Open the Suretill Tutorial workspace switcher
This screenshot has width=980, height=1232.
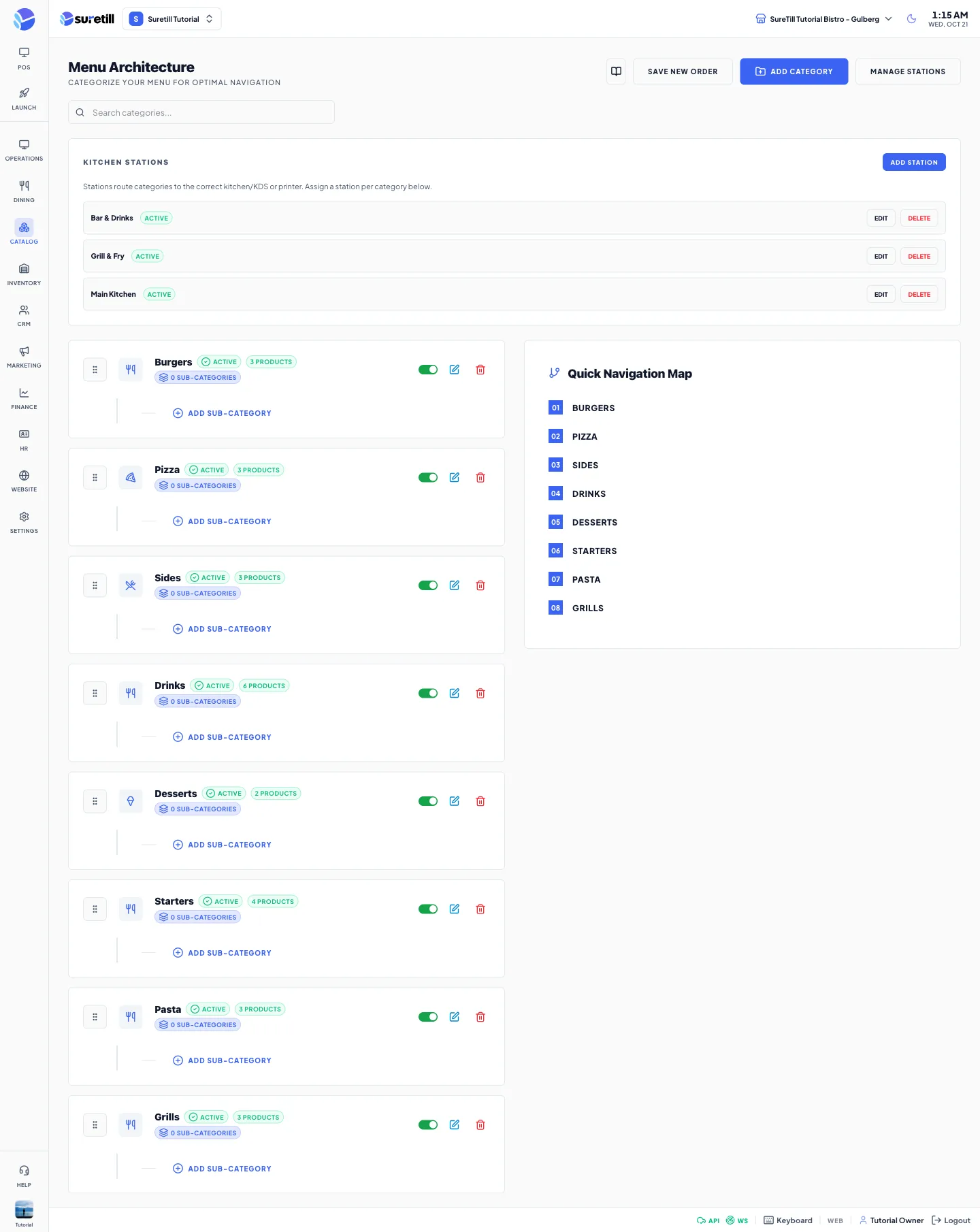coord(171,19)
